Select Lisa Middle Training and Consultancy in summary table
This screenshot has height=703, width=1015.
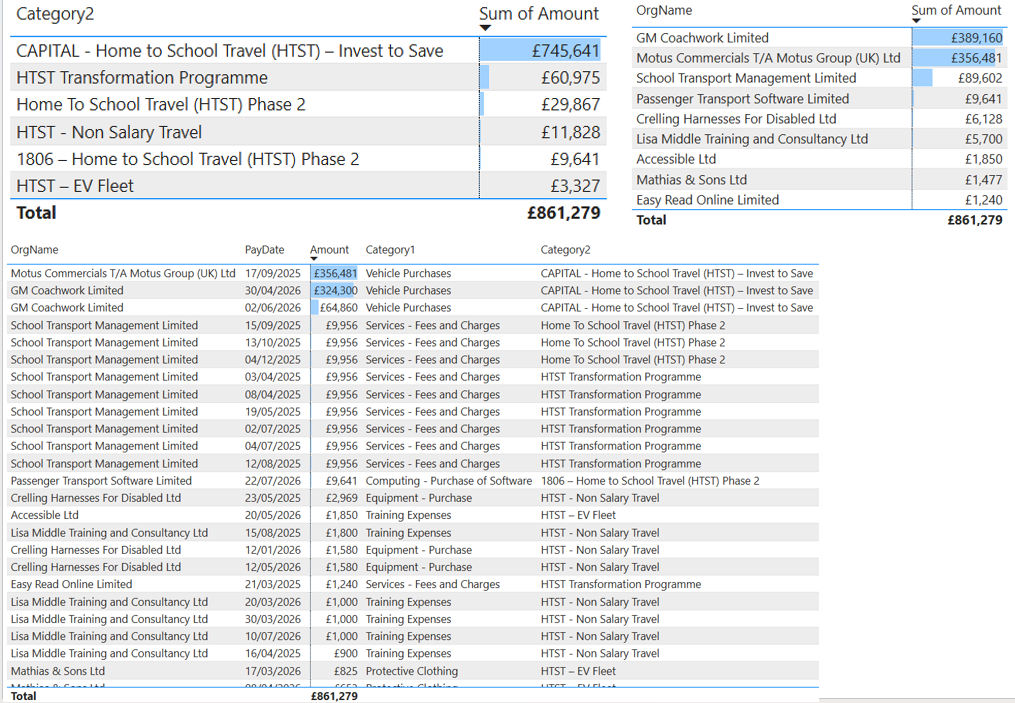click(819, 139)
